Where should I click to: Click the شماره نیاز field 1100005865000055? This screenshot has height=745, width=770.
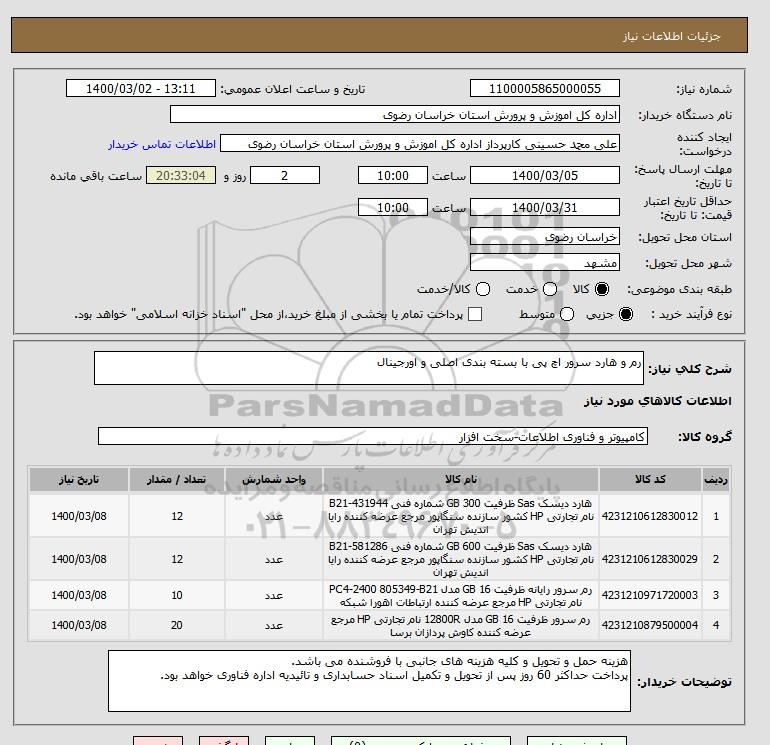tap(545, 88)
